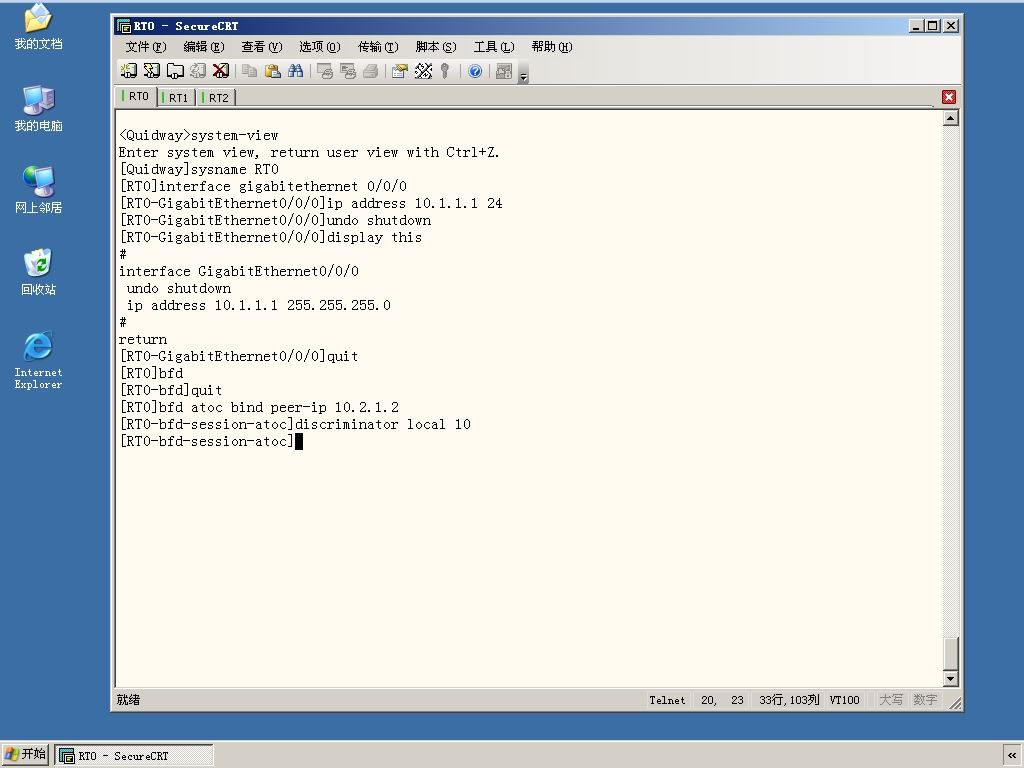Click '33行, 103列' status bar entry
Image resolution: width=1024 pixels, height=768 pixels.
(x=789, y=700)
